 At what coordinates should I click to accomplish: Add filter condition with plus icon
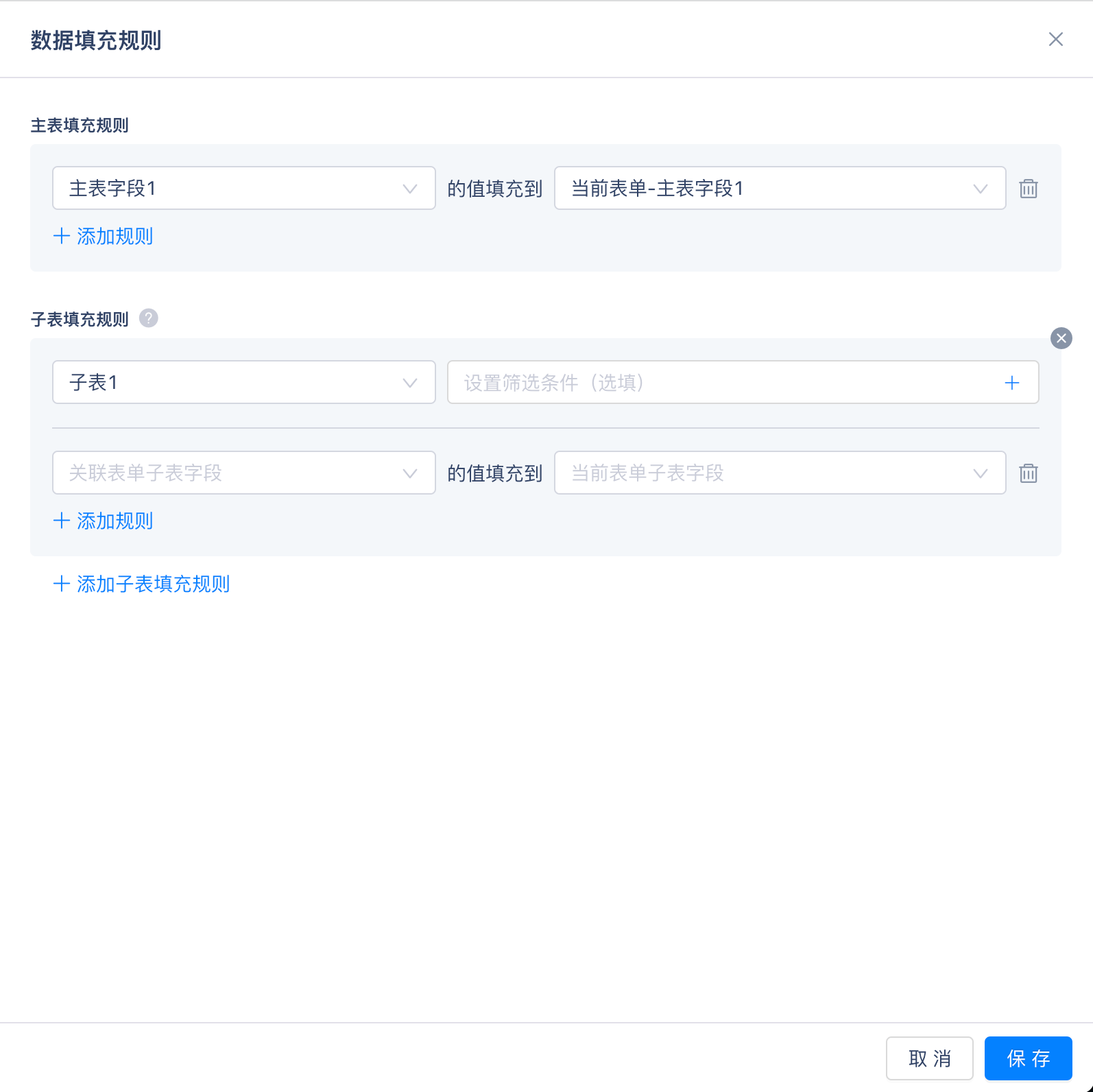[1012, 383]
